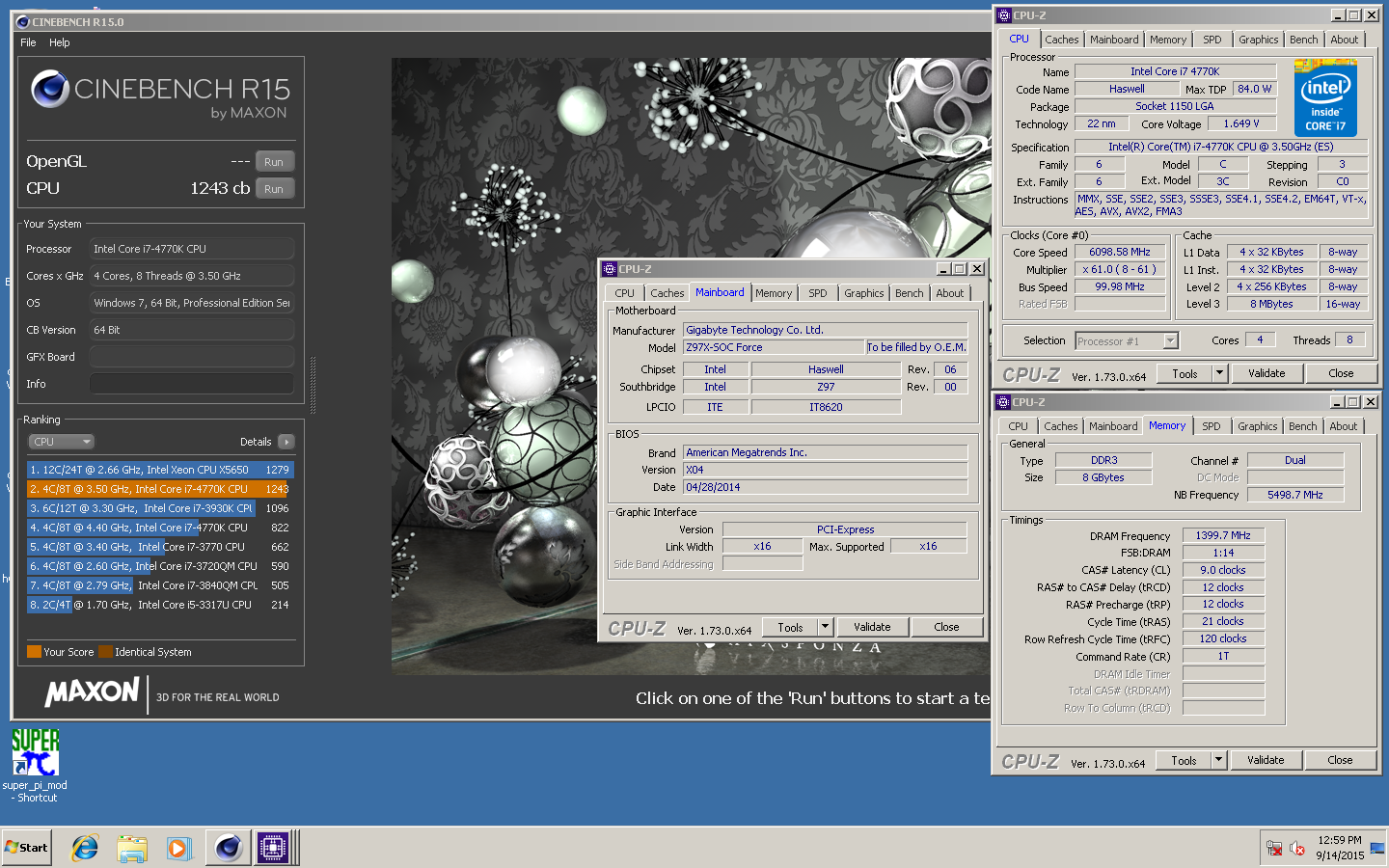
Task: Open Windows Media Player taskbar icon
Action: tap(178, 848)
